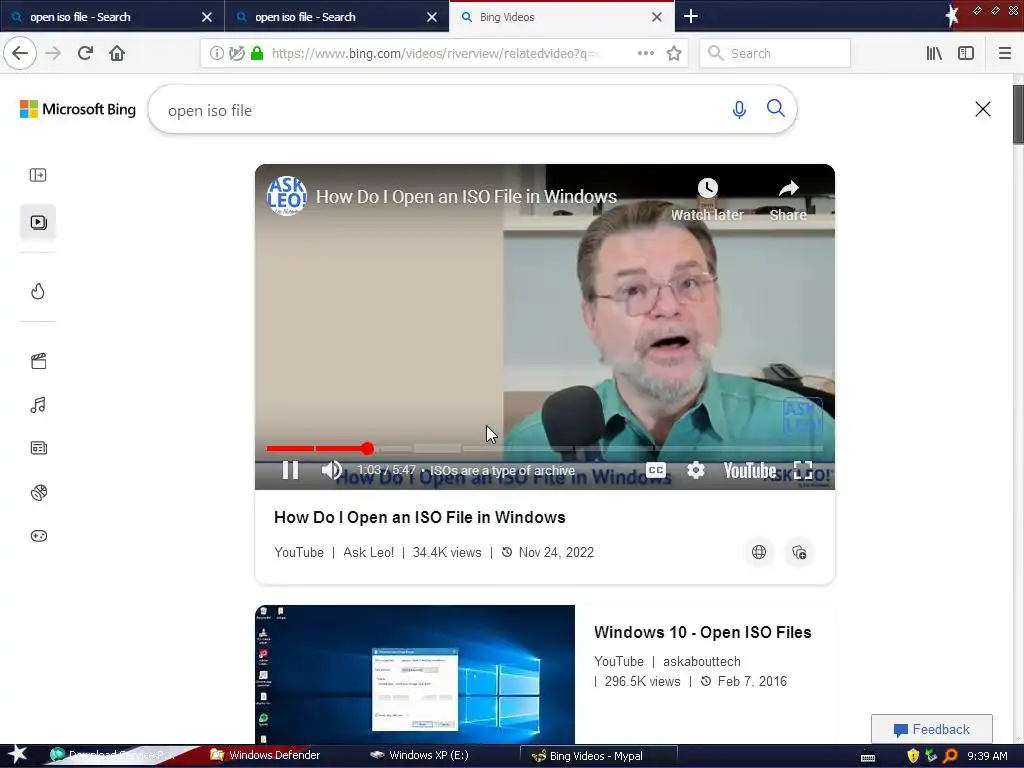Open a new tab with plus
This screenshot has height=768, width=1024.
pyautogui.click(x=691, y=16)
